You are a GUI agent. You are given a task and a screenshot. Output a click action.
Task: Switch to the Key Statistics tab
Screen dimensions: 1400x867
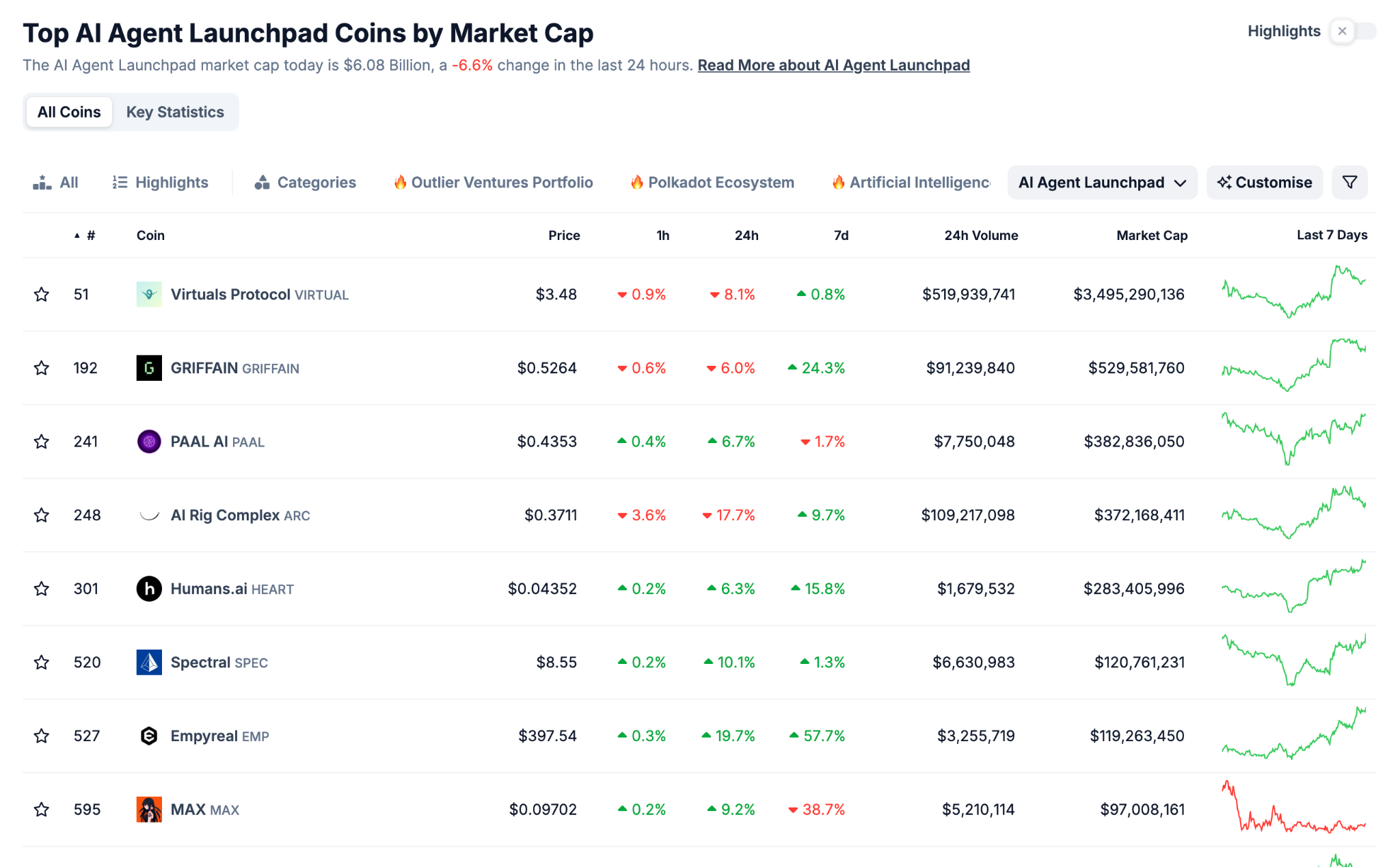pos(175,112)
